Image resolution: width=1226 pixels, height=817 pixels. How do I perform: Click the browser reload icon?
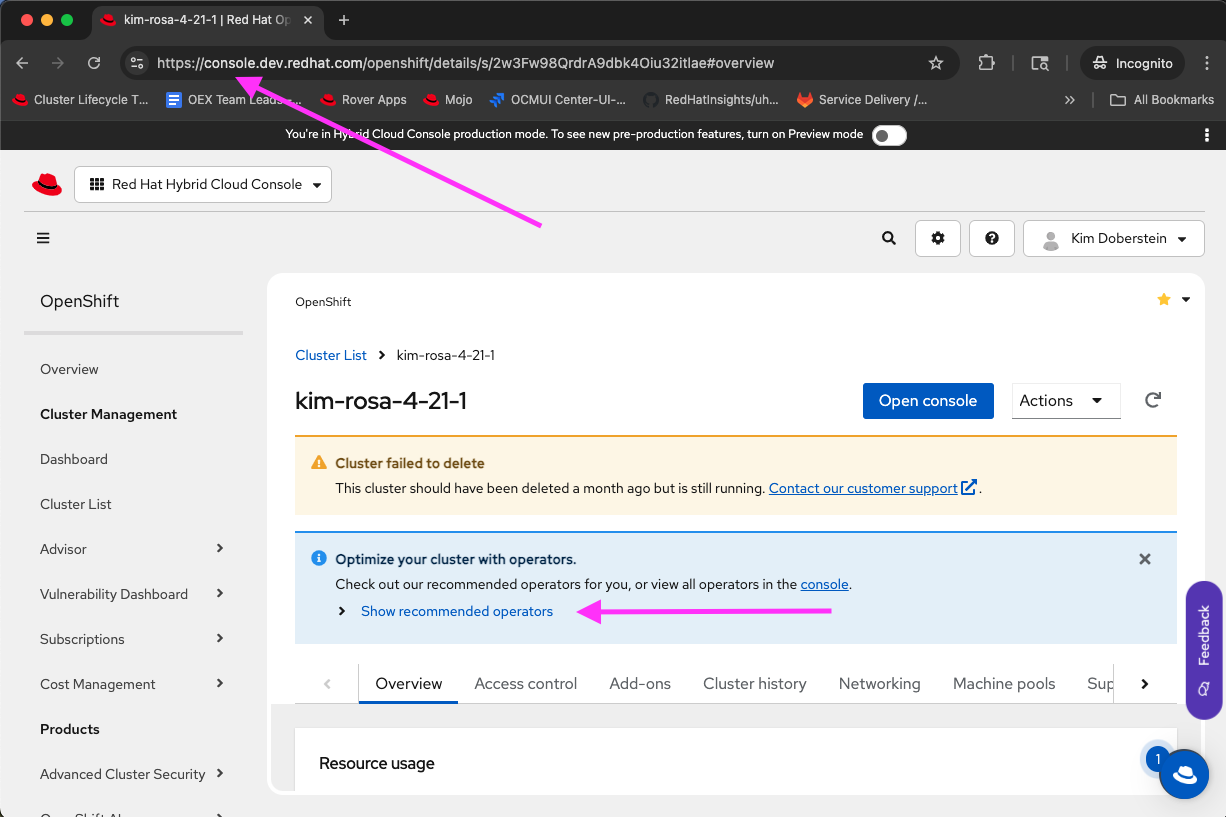coord(94,63)
